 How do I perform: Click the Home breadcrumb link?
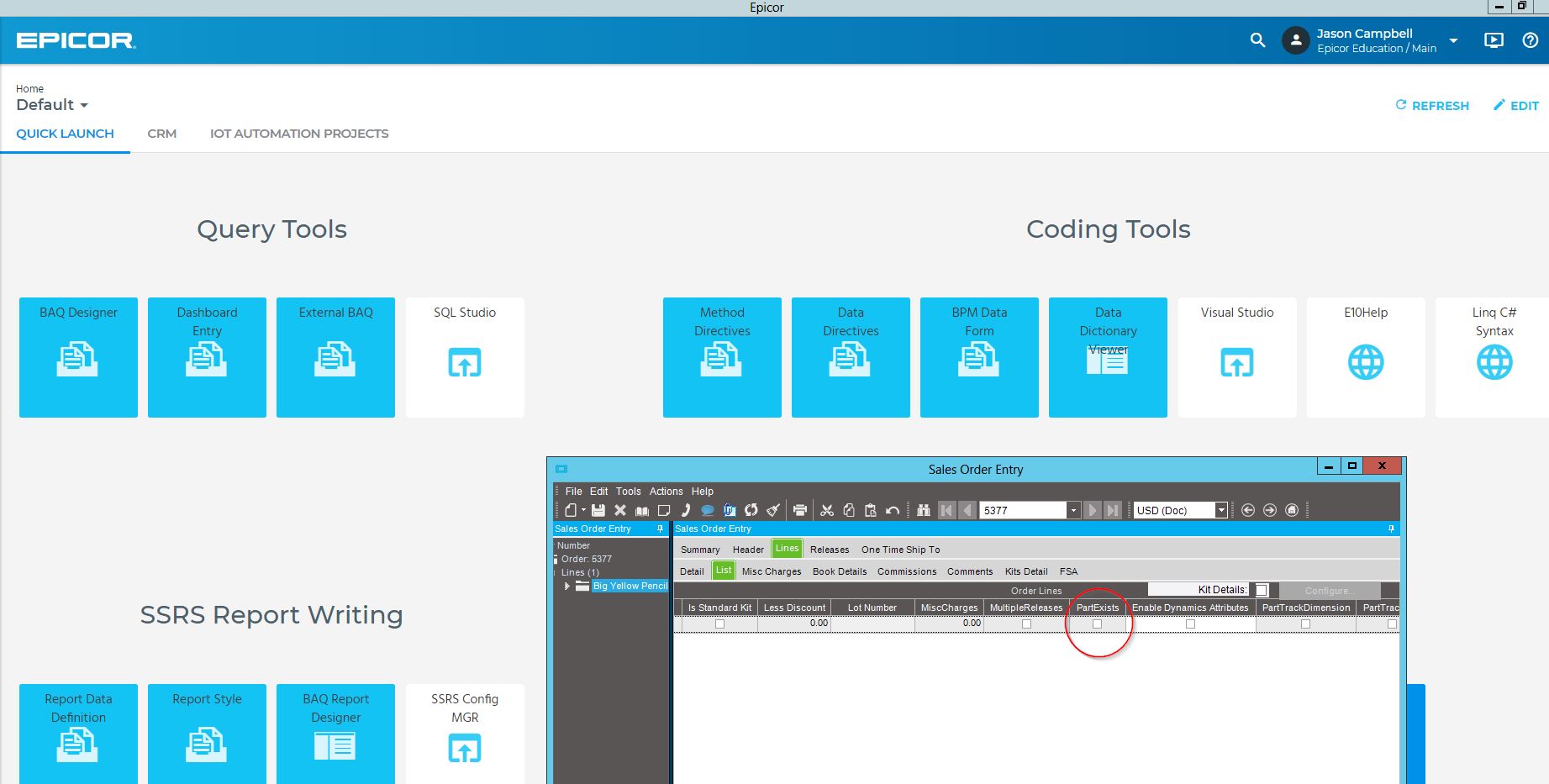point(29,88)
